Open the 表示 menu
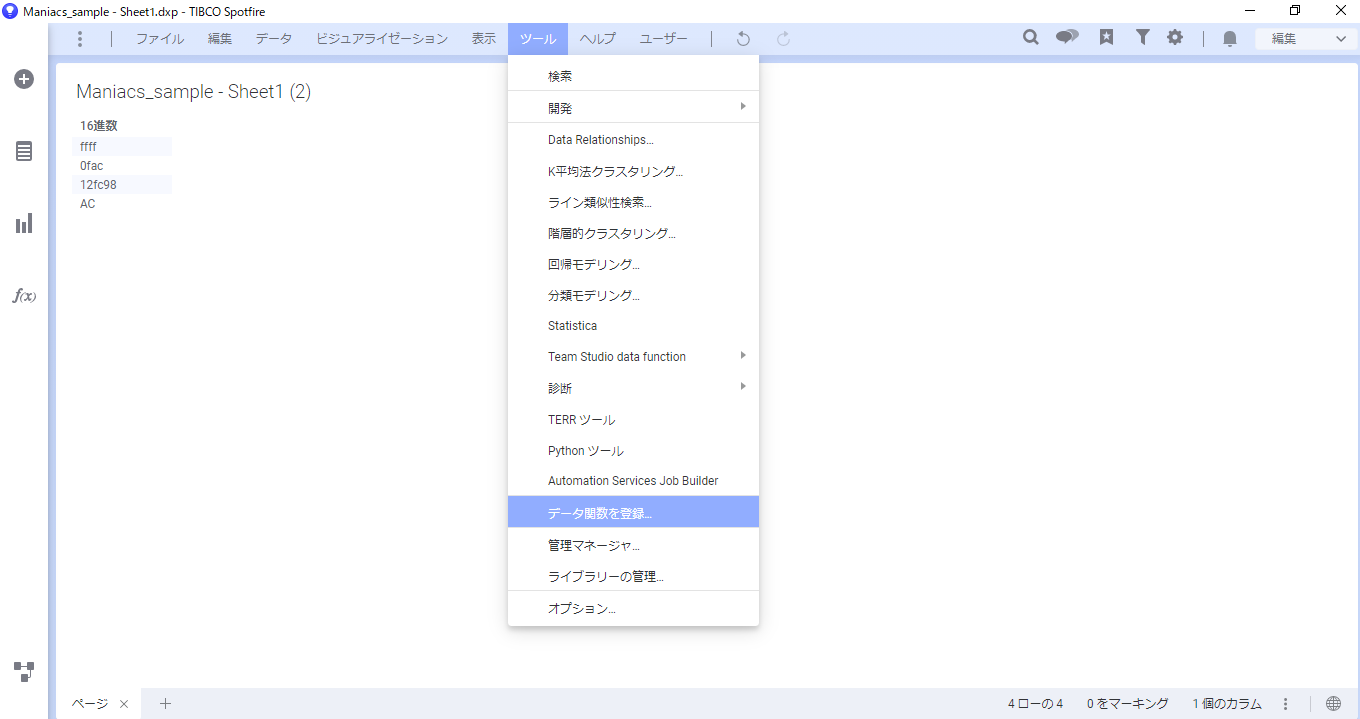The width and height of the screenshot is (1360, 719). (484, 39)
